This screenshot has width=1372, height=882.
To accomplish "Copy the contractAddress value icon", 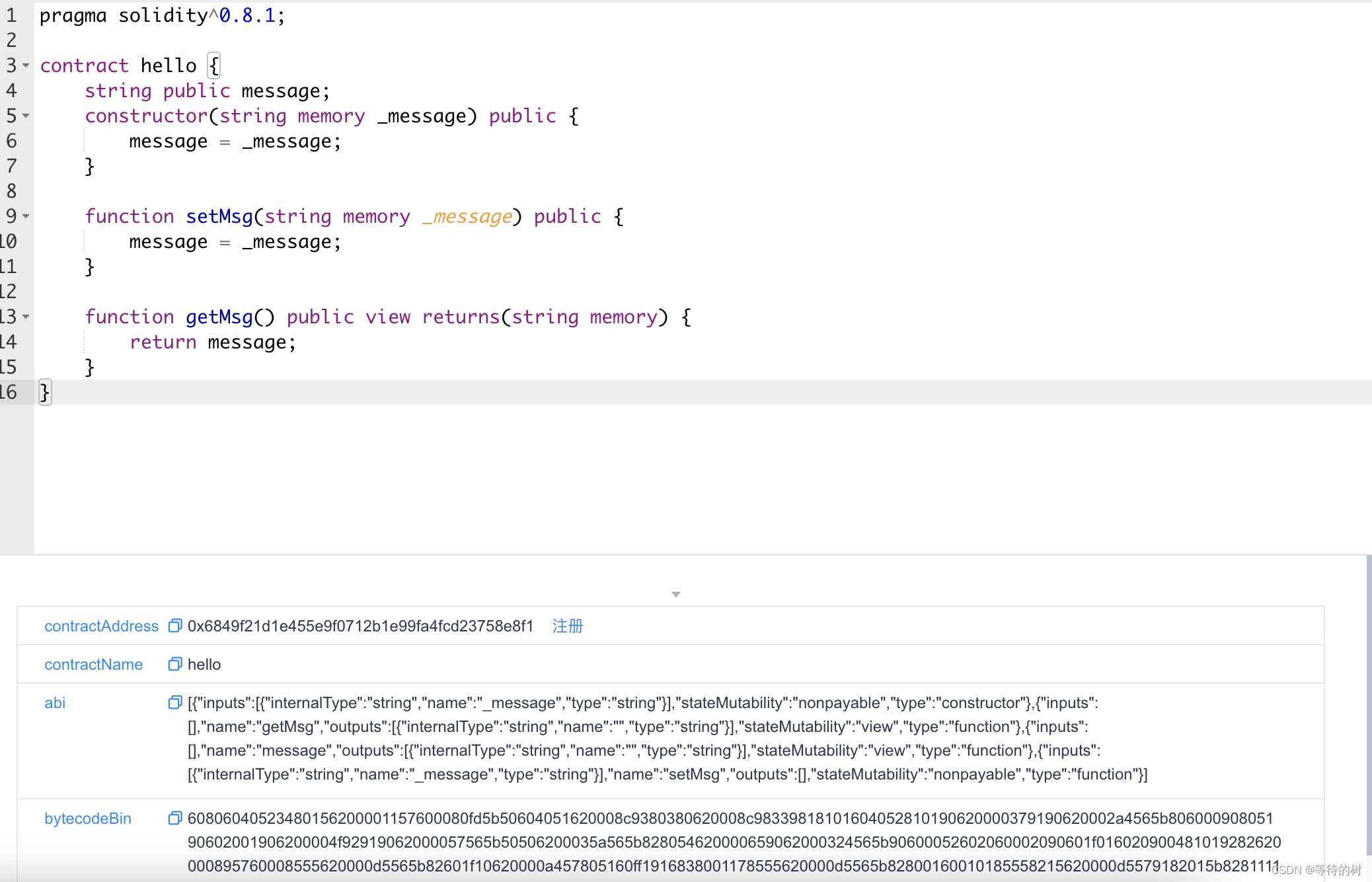I will (175, 625).
